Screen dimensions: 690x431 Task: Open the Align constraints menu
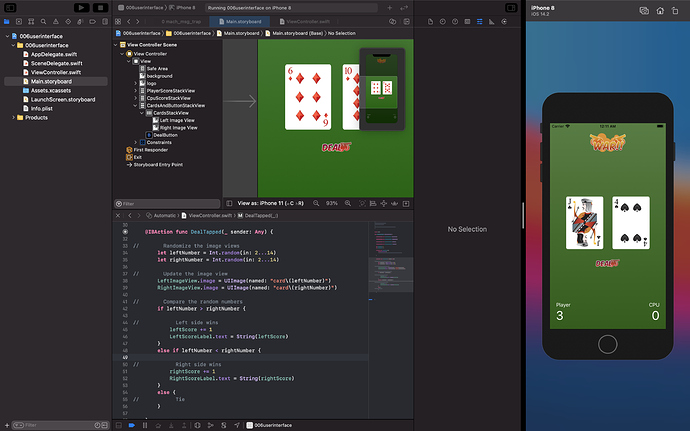point(373,203)
